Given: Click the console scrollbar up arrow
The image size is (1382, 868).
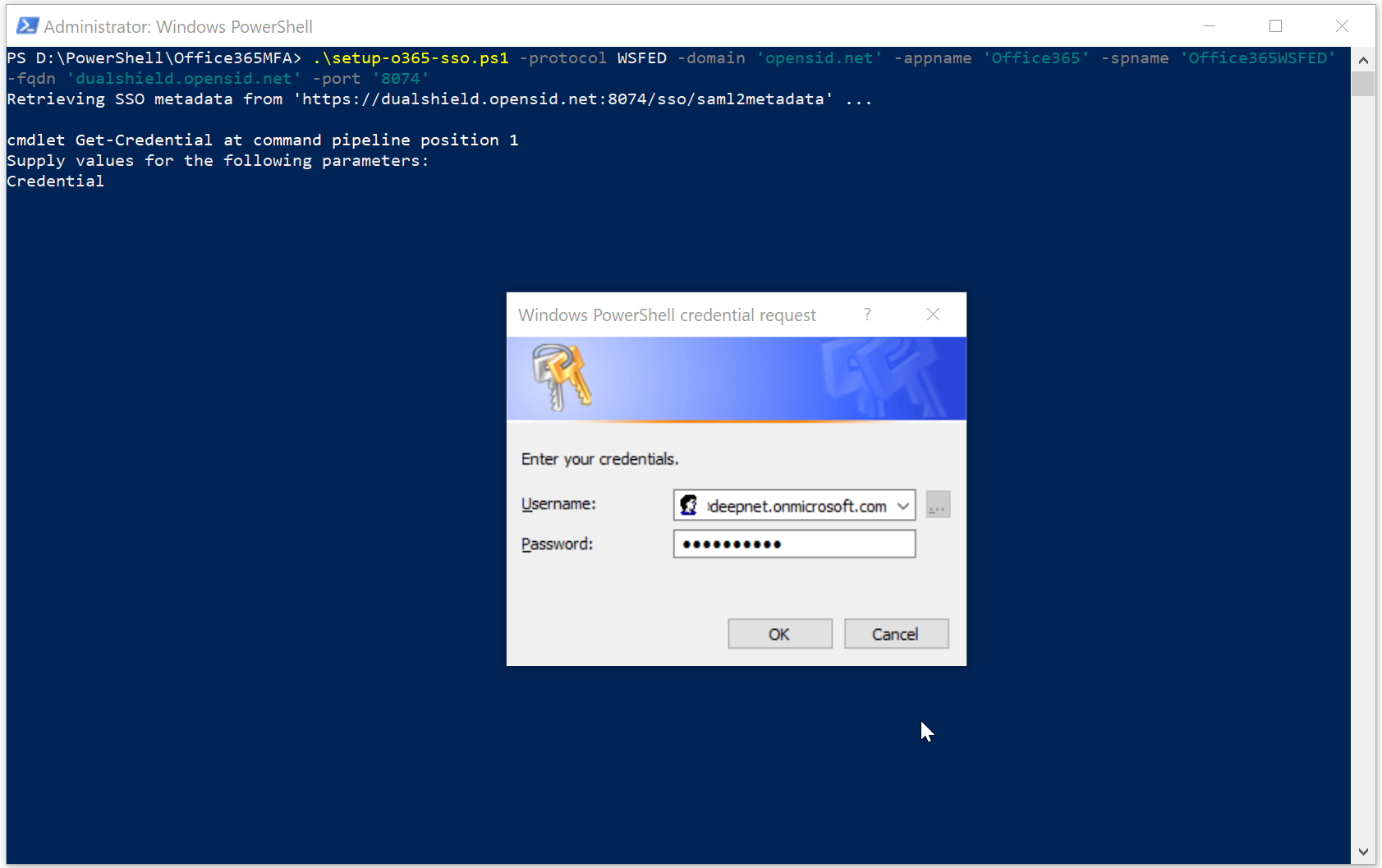Looking at the screenshot, I should coord(1363,60).
